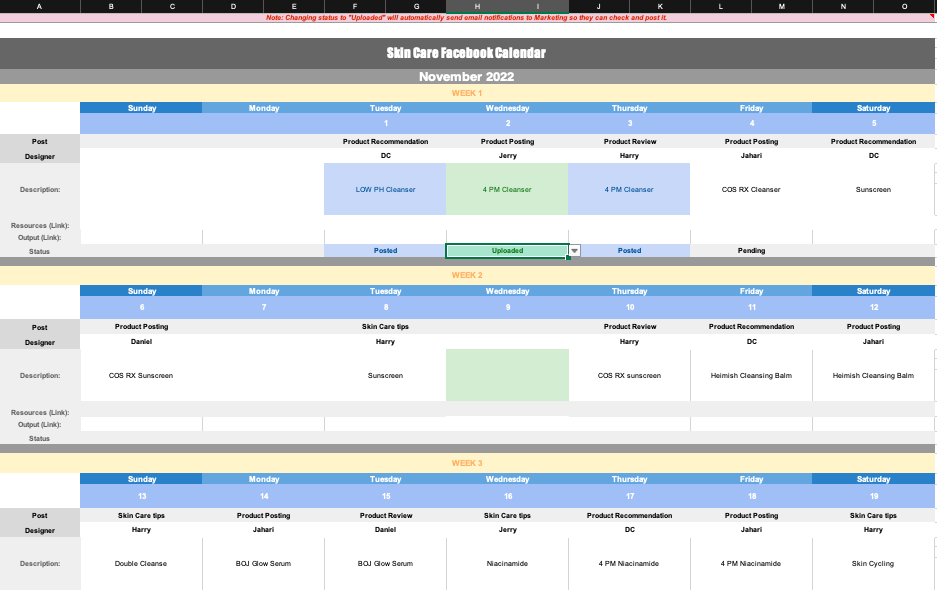Click COS RX Sunscreen description under Sunday 6
Image resolution: width=937 pixels, height=590 pixels.
point(141,375)
